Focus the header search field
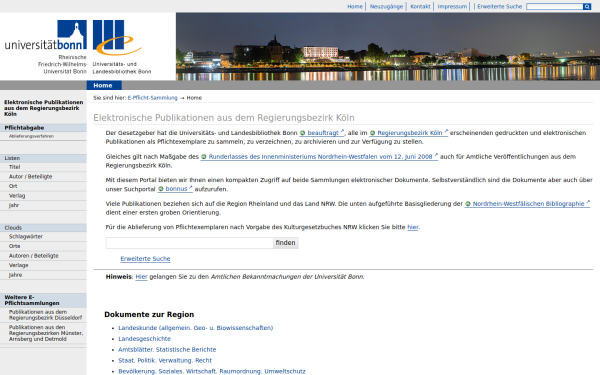Image resolution: width=600 pixels, height=375 pixels. pos(554,7)
